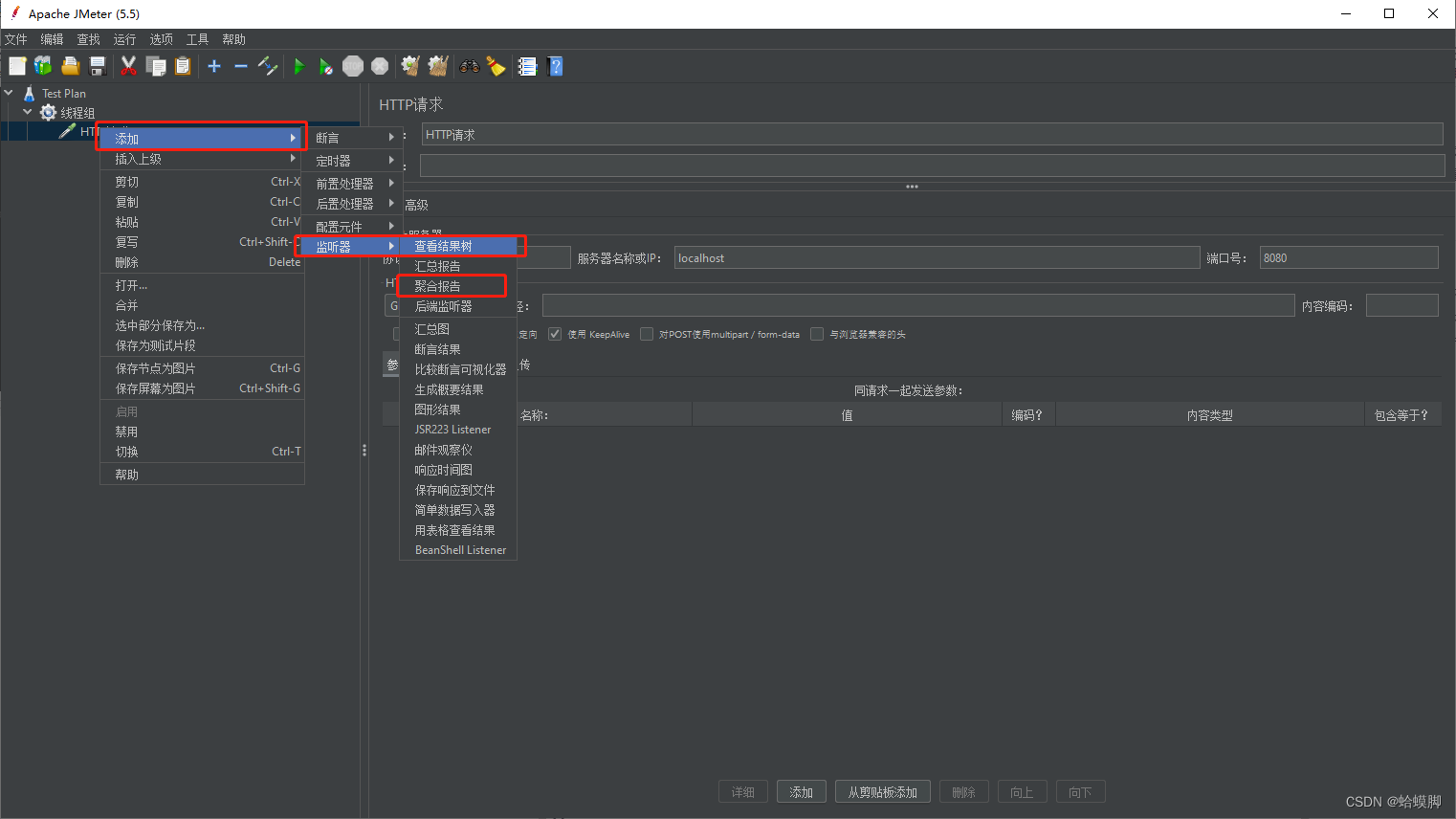The image size is (1456, 819).
Task: Switch to the 高级 tab
Action: [x=416, y=205]
